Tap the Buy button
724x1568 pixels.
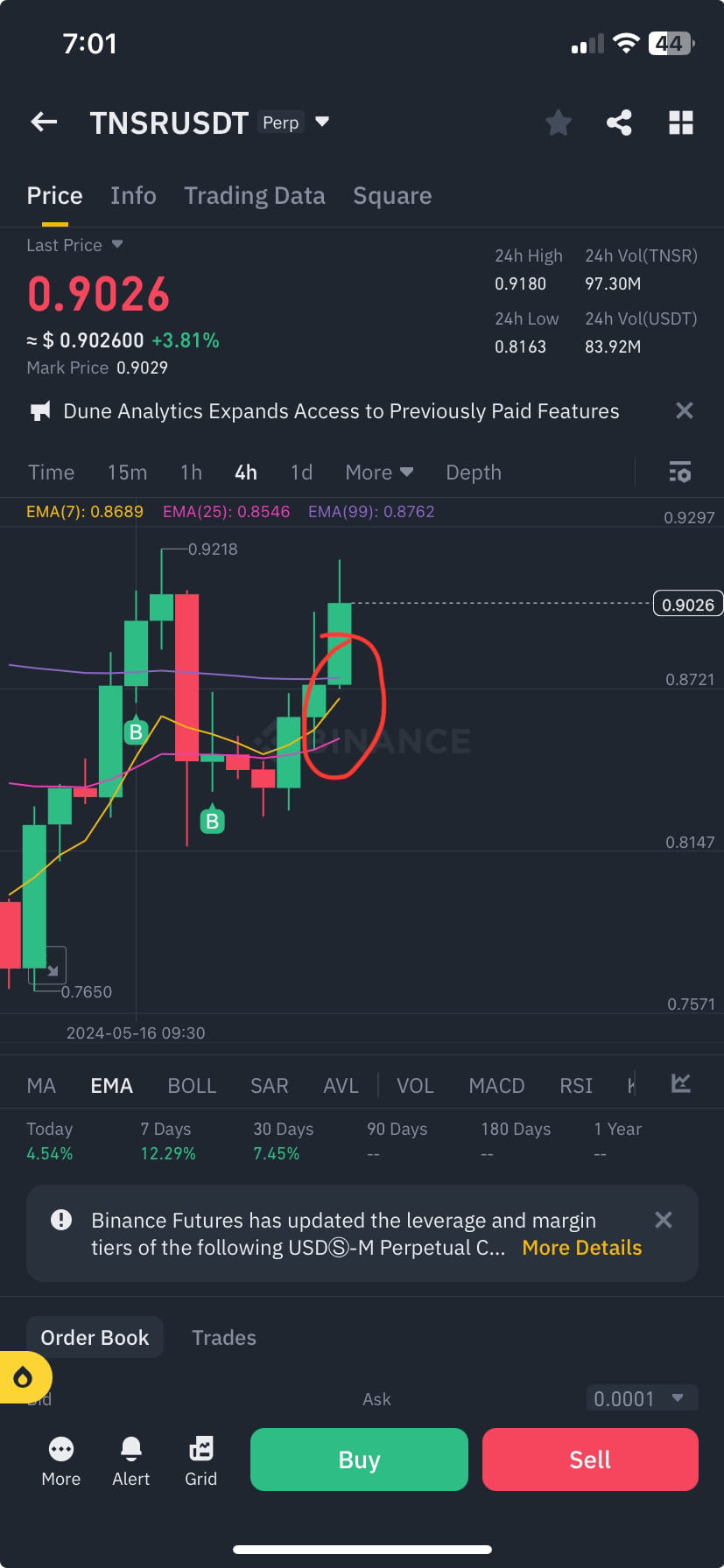[x=358, y=1459]
